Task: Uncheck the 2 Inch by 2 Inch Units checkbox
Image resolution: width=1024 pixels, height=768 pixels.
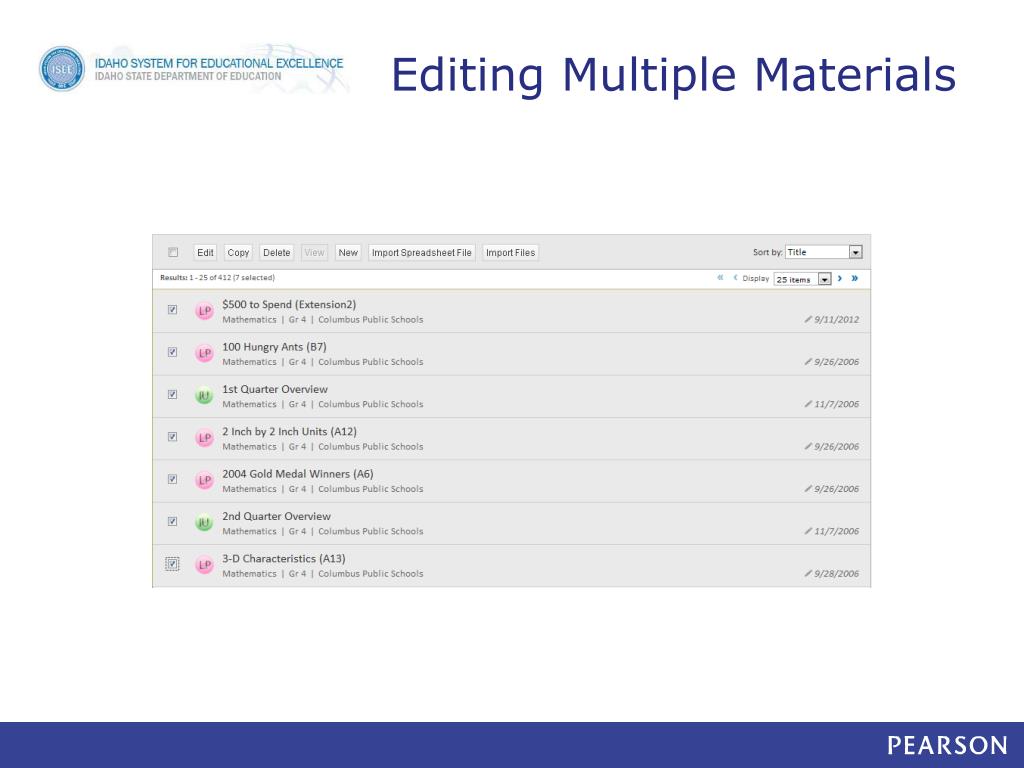Action: pyautogui.click(x=172, y=437)
